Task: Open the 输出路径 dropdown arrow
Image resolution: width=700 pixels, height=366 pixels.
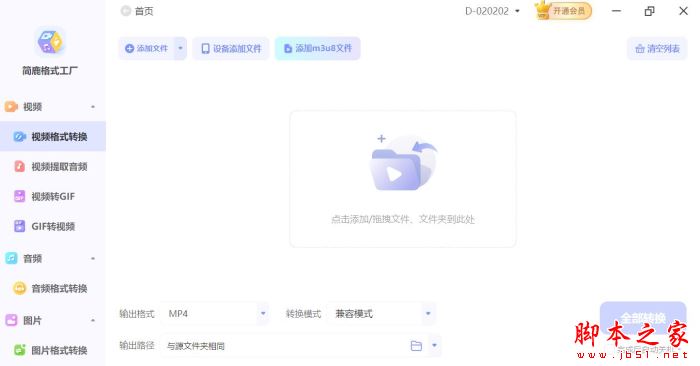Action: pos(434,345)
